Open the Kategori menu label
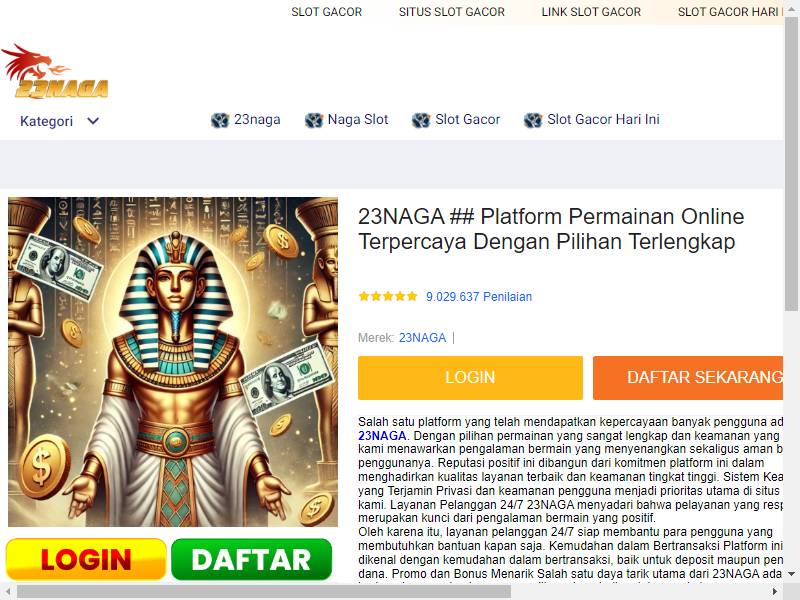The height and width of the screenshot is (600, 800). tap(46, 121)
